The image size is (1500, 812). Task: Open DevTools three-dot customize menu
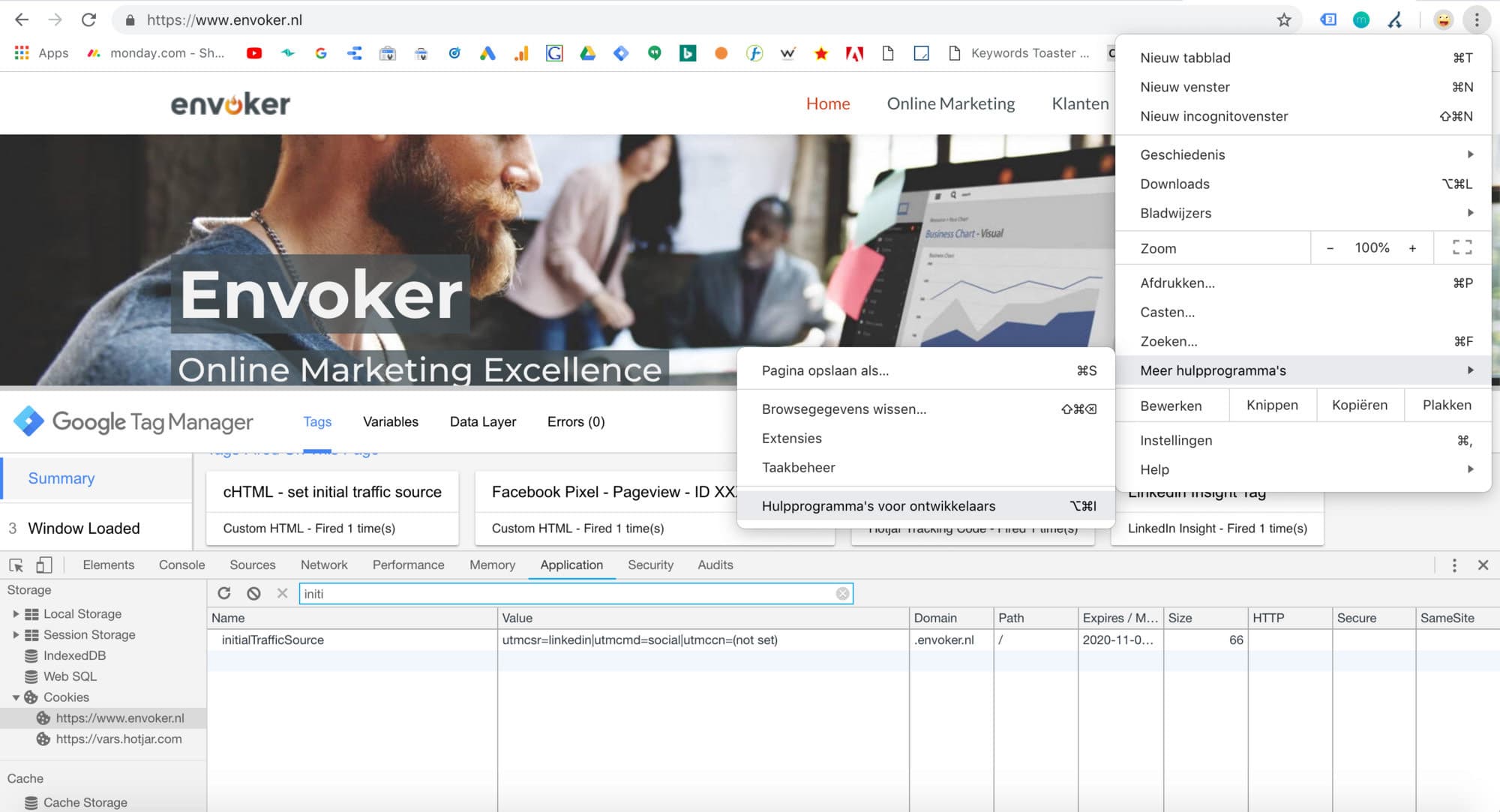1454,565
